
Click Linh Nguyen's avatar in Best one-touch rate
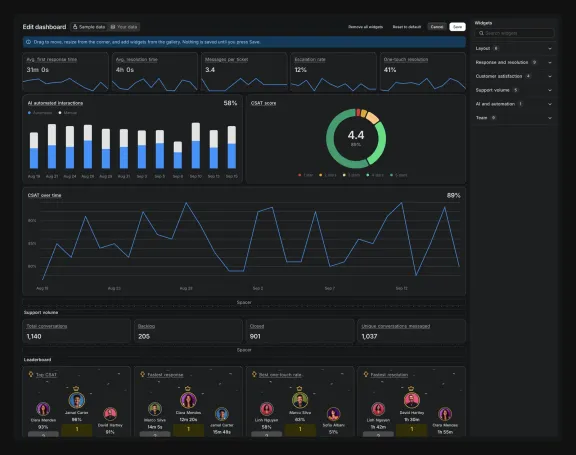(x=267, y=409)
